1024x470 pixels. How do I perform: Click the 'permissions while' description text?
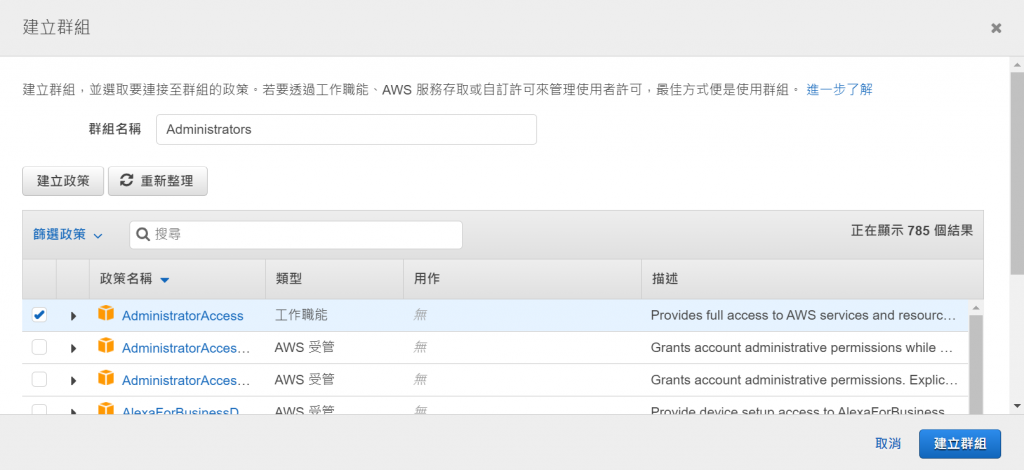pos(802,348)
